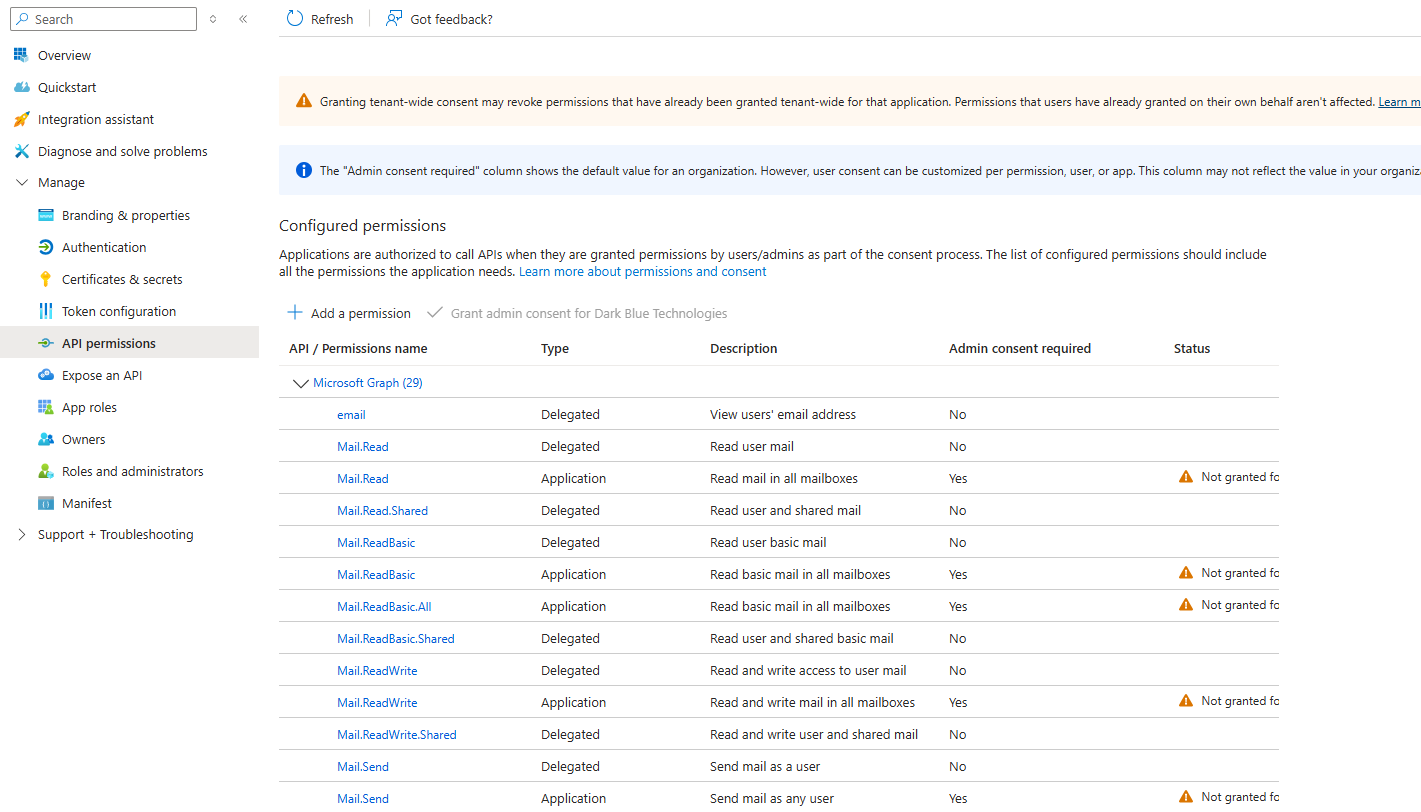This screenshot has width=1421, height=812.
Task: Click the Type column header
Action: (x=555, y=349)
